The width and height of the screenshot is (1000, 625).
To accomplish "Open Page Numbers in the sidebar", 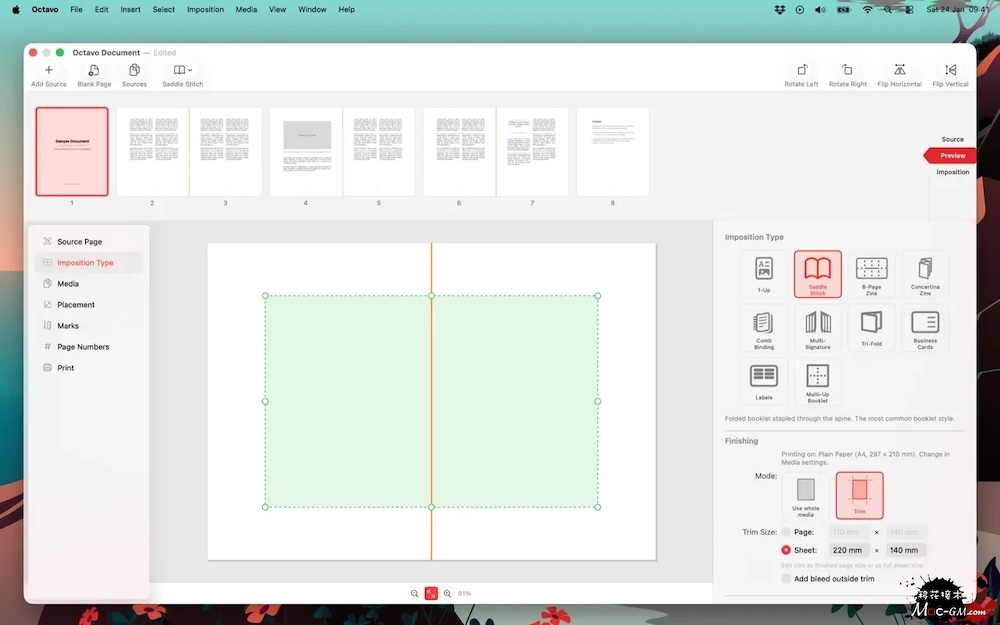I will (x=83, y=347).
